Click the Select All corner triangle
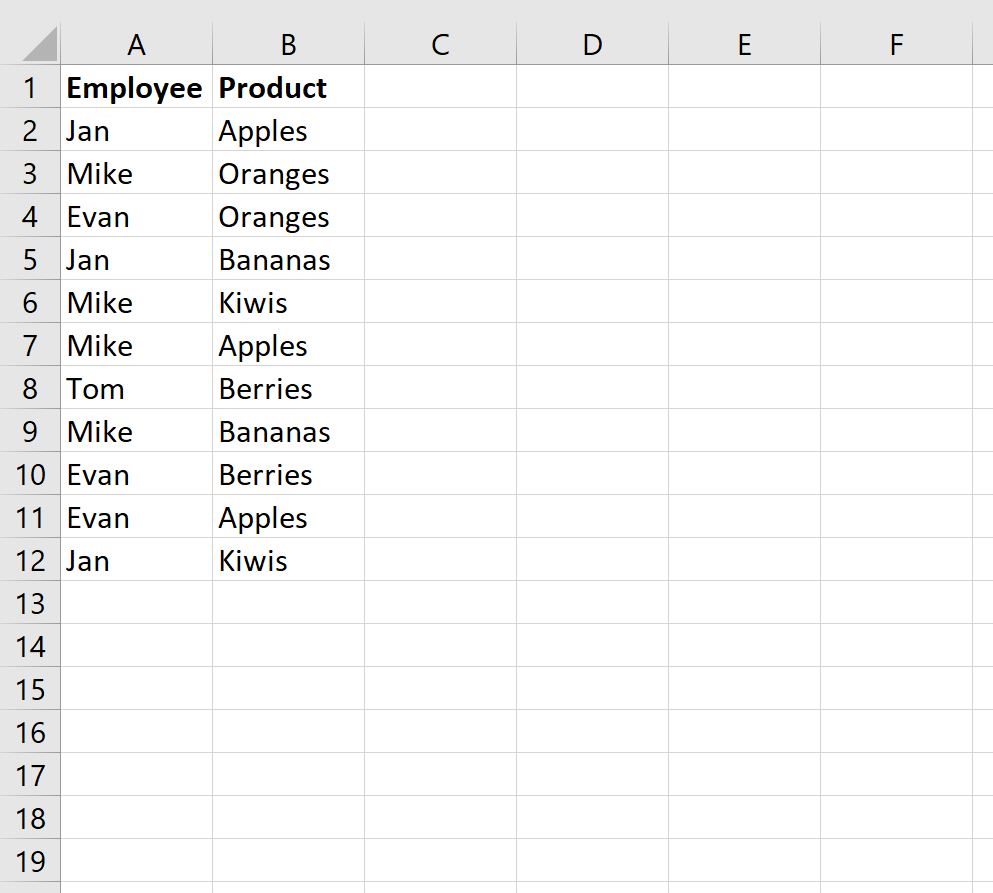Screen dimensions: 993x893 [x=39, y=44]
